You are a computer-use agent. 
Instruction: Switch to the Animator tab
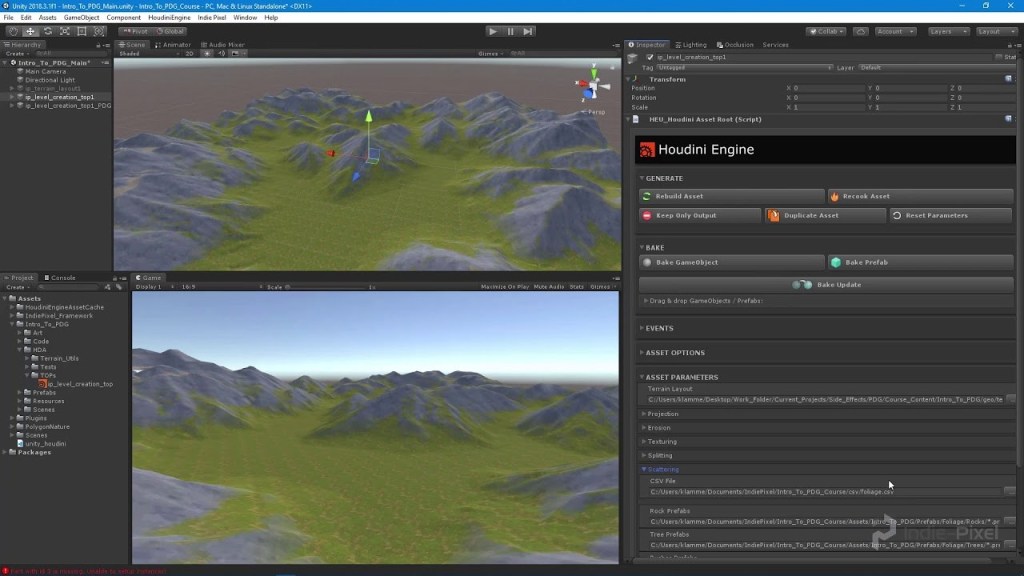tap(173, 45)
